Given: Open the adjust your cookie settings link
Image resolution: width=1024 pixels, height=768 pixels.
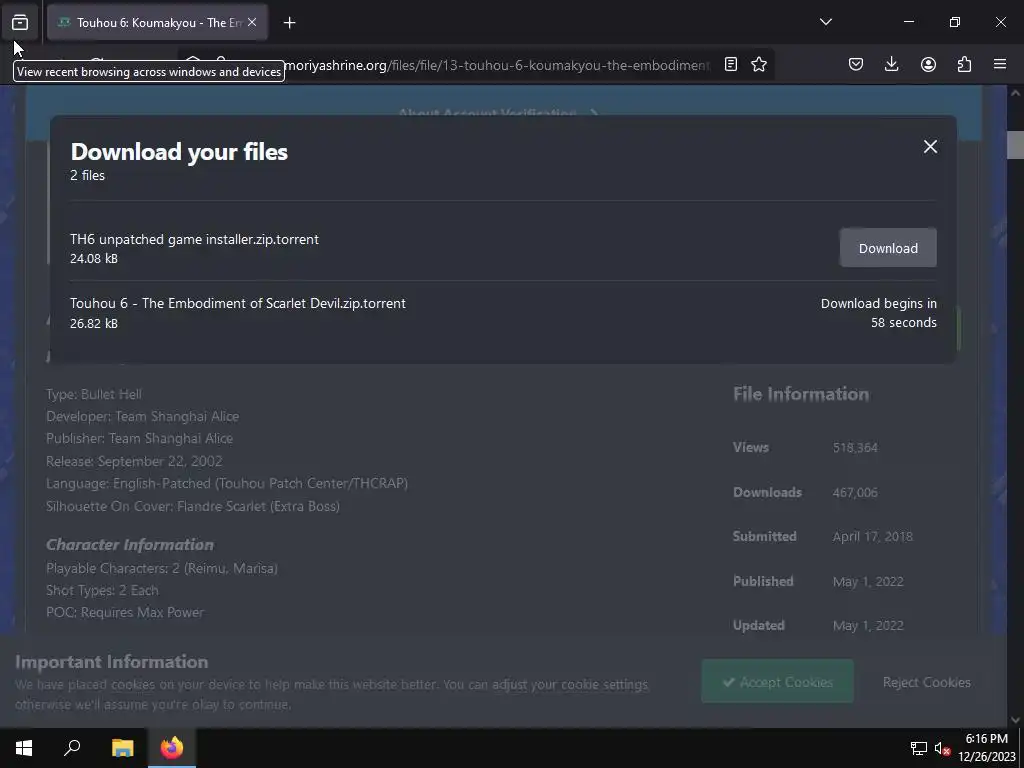Looking at the screenshot, I should point(569,684).
